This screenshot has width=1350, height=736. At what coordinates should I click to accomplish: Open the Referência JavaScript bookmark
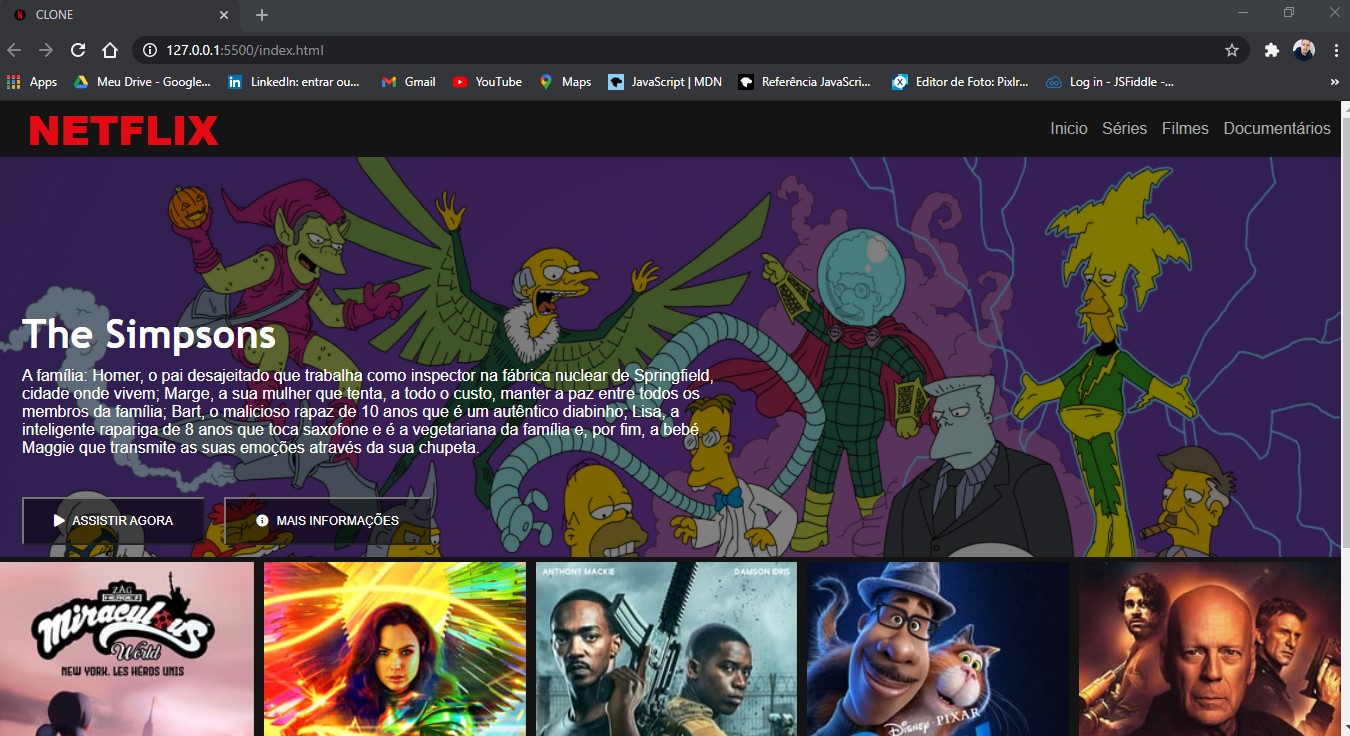[x=805, y=82]
